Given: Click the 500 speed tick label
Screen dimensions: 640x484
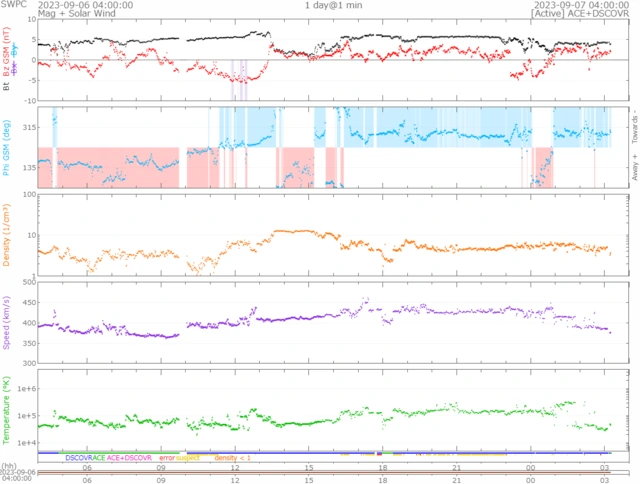Looking at the screenshot, I should [29, 282].
